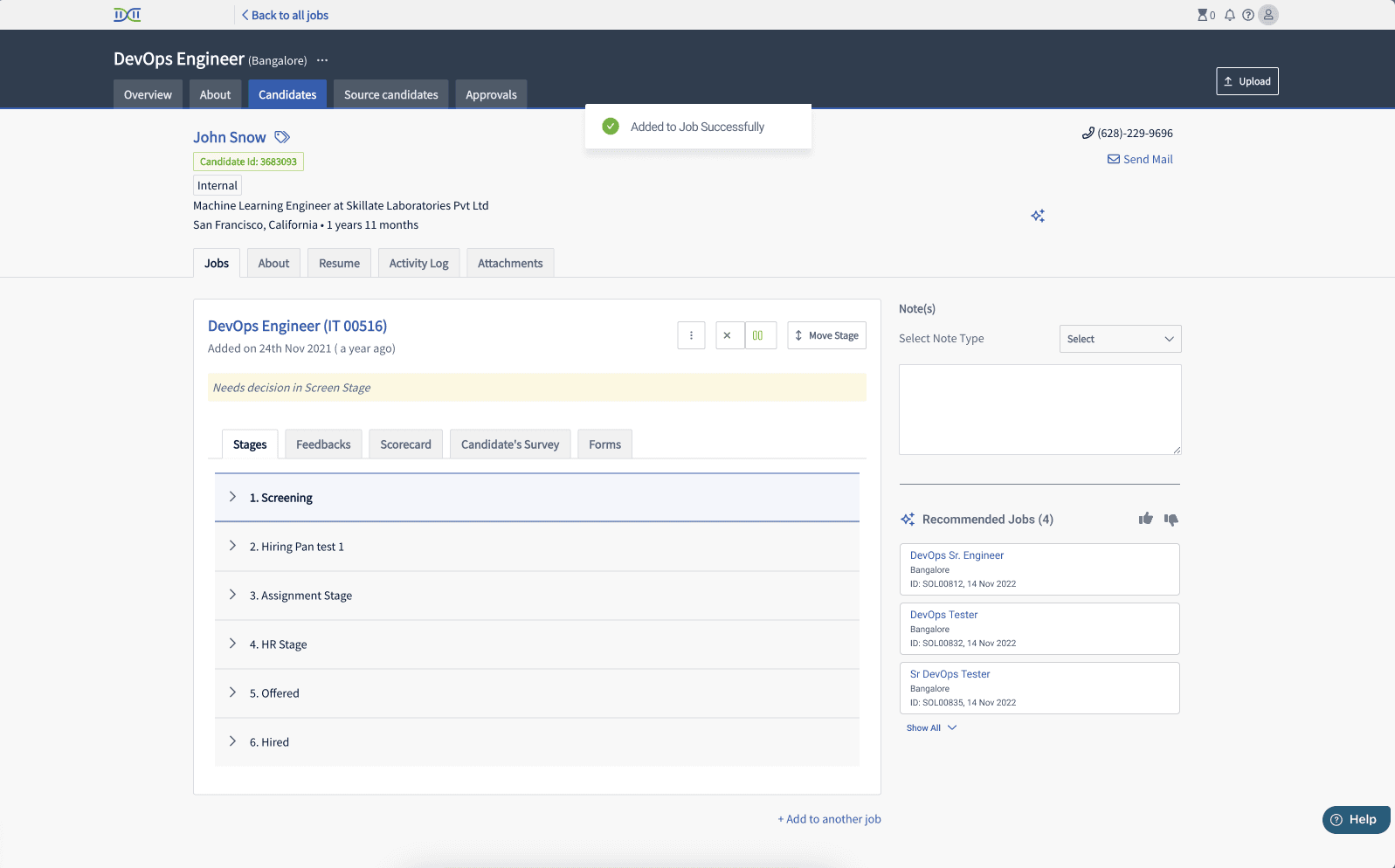The height and width of the screenshot is (868, 1395).
Task: Click the Internal source tag
Action: click(218, 185)
